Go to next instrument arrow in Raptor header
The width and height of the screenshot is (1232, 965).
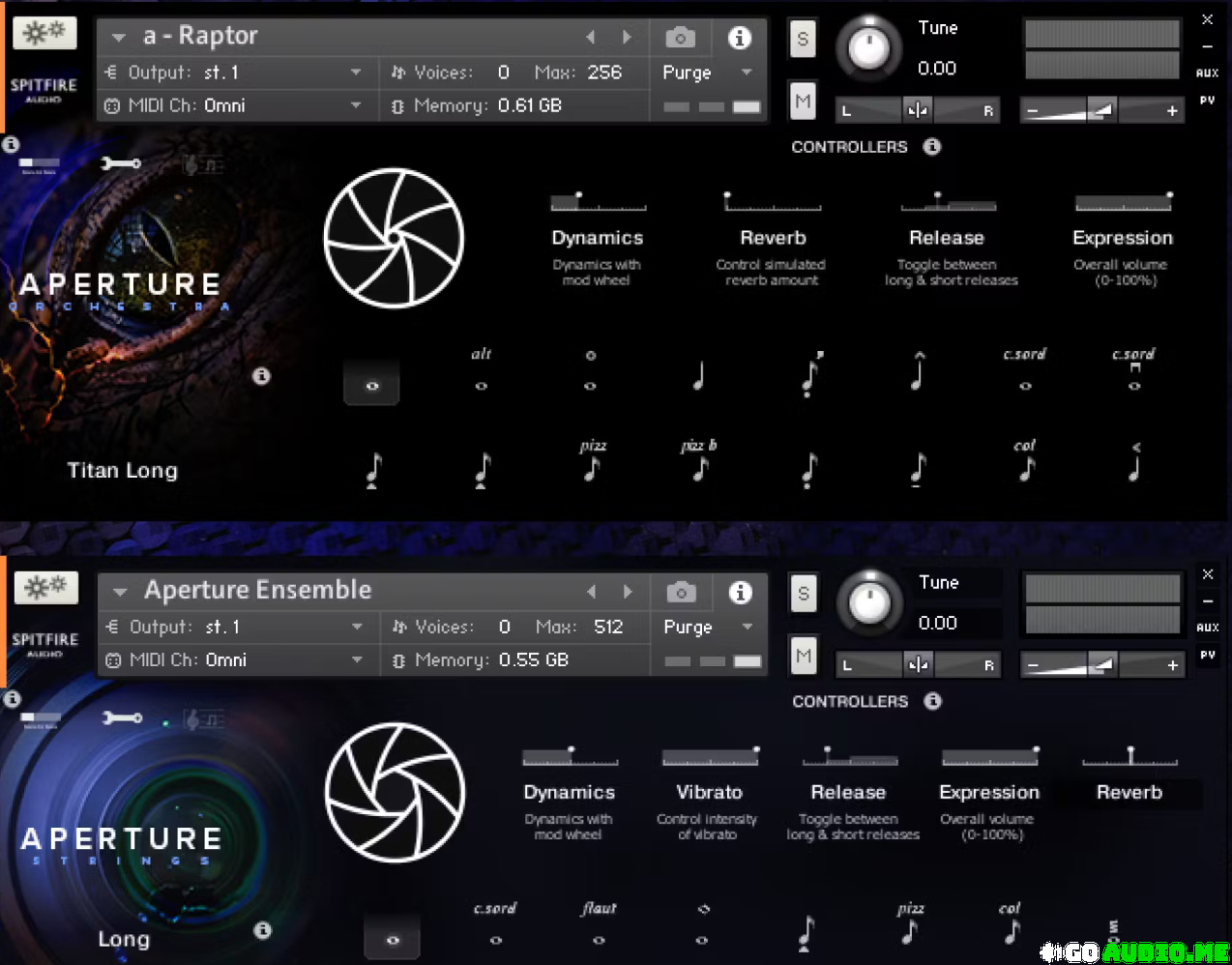coord(627,38)
